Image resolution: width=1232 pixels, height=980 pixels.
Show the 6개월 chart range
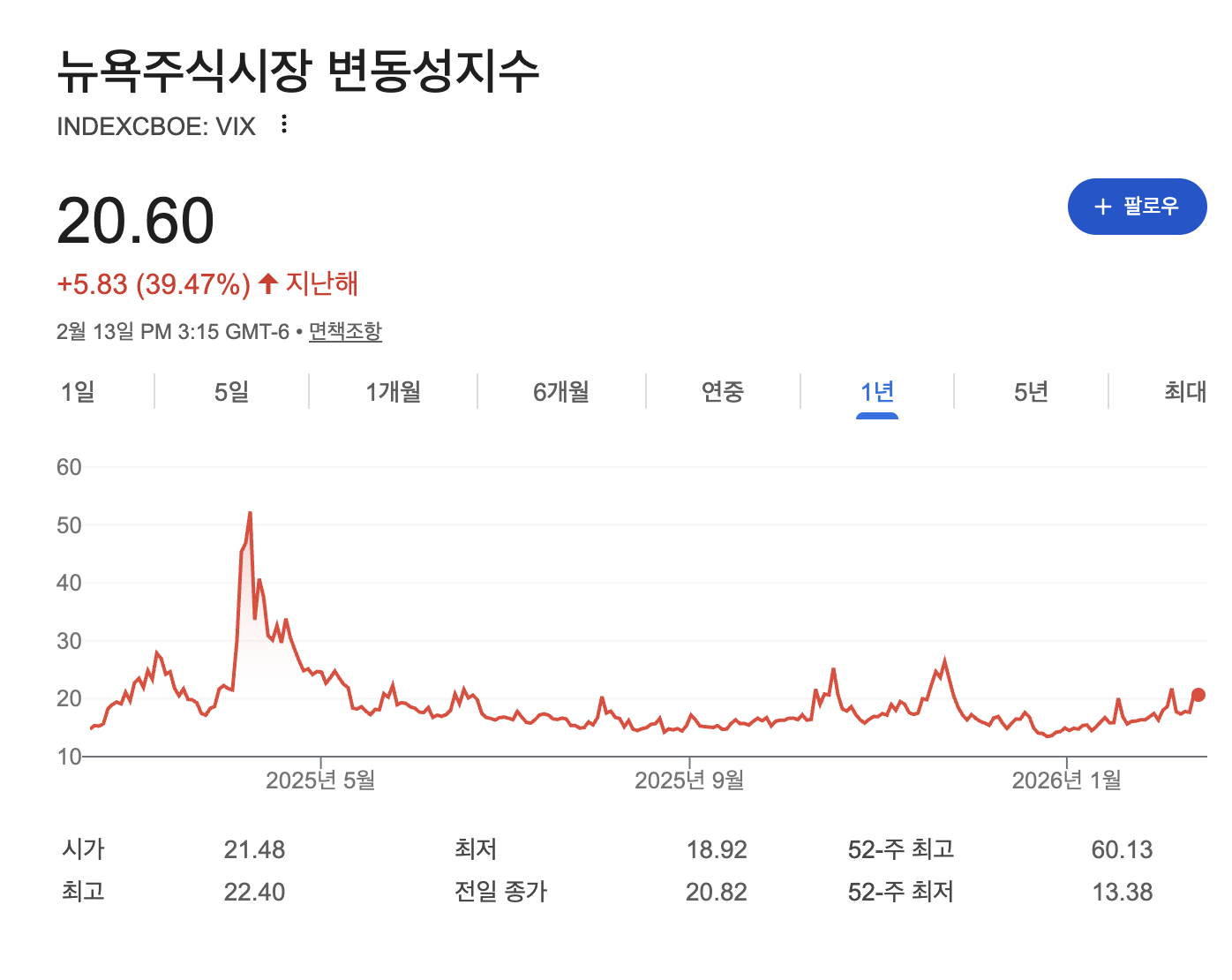[x=561, y=391]
